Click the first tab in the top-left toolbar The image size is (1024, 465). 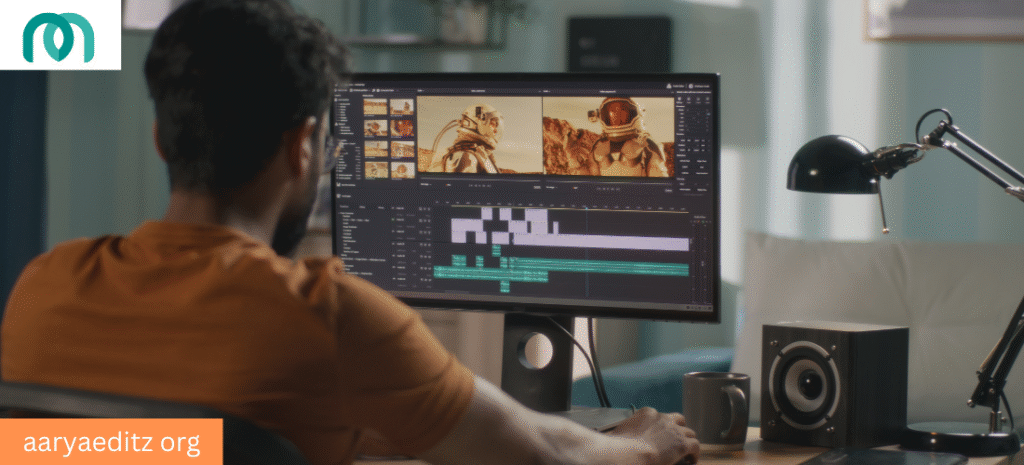coord(350,90)
